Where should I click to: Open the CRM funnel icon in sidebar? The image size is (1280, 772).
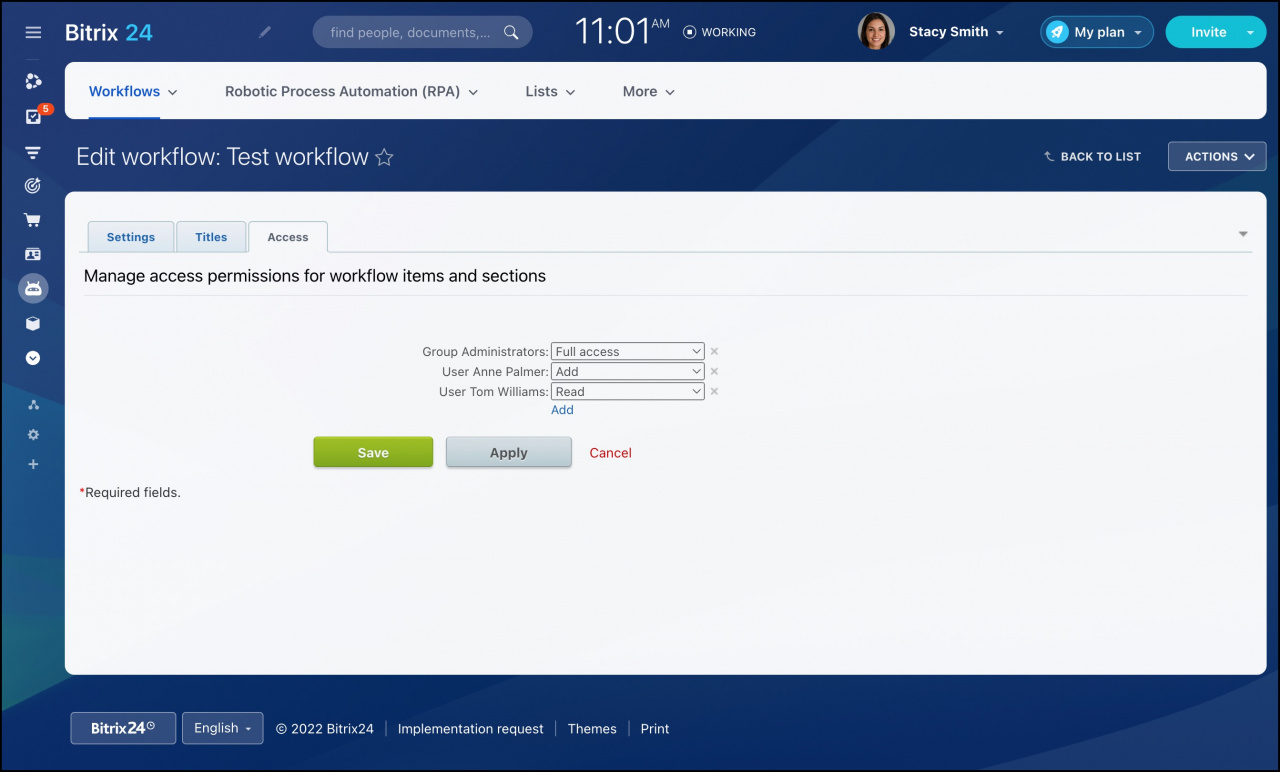coord(33,153)
